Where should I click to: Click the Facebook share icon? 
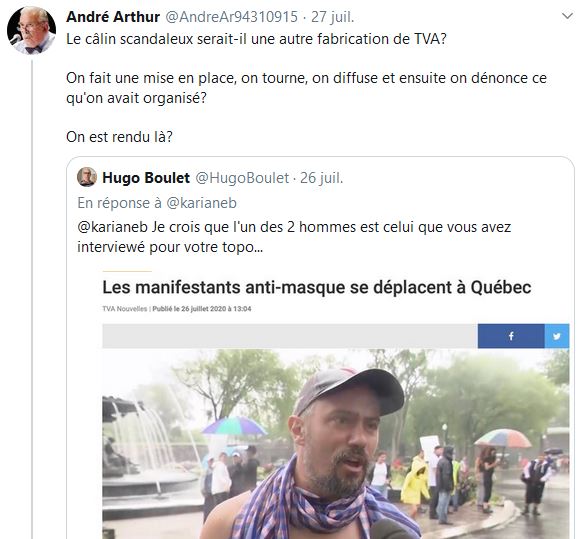point(511,336)
